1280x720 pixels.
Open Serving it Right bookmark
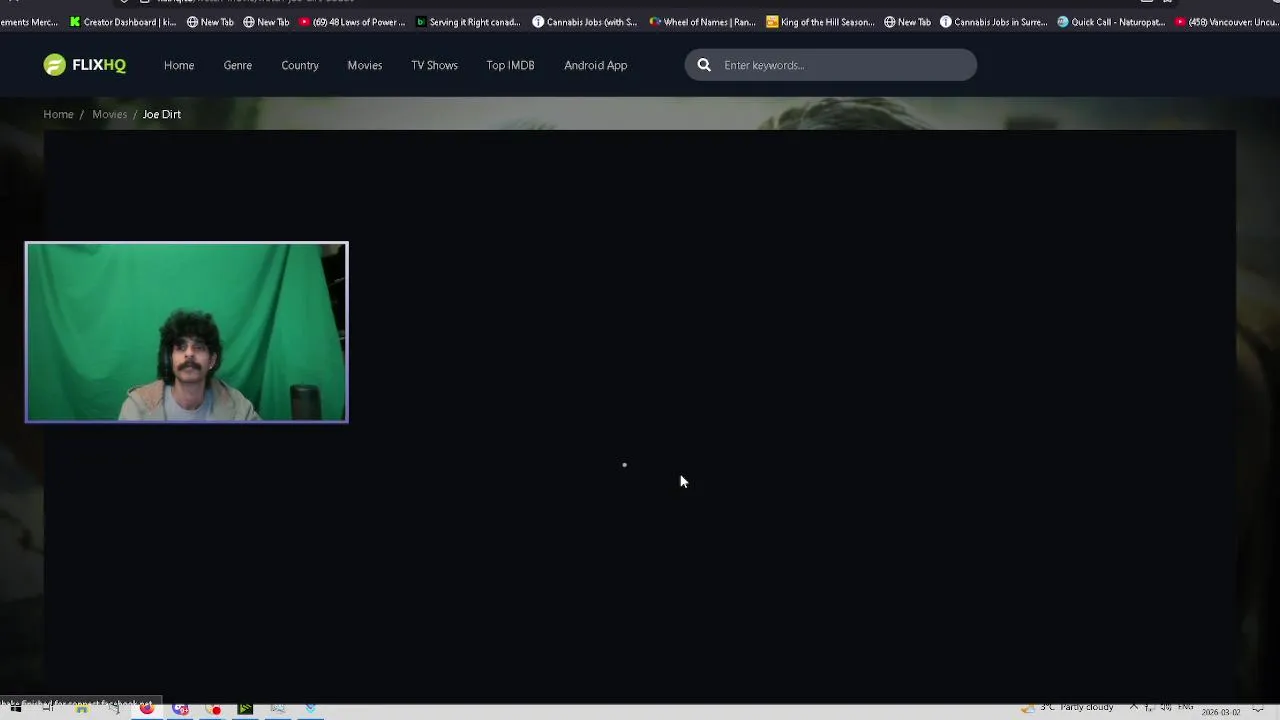(468, 22)
